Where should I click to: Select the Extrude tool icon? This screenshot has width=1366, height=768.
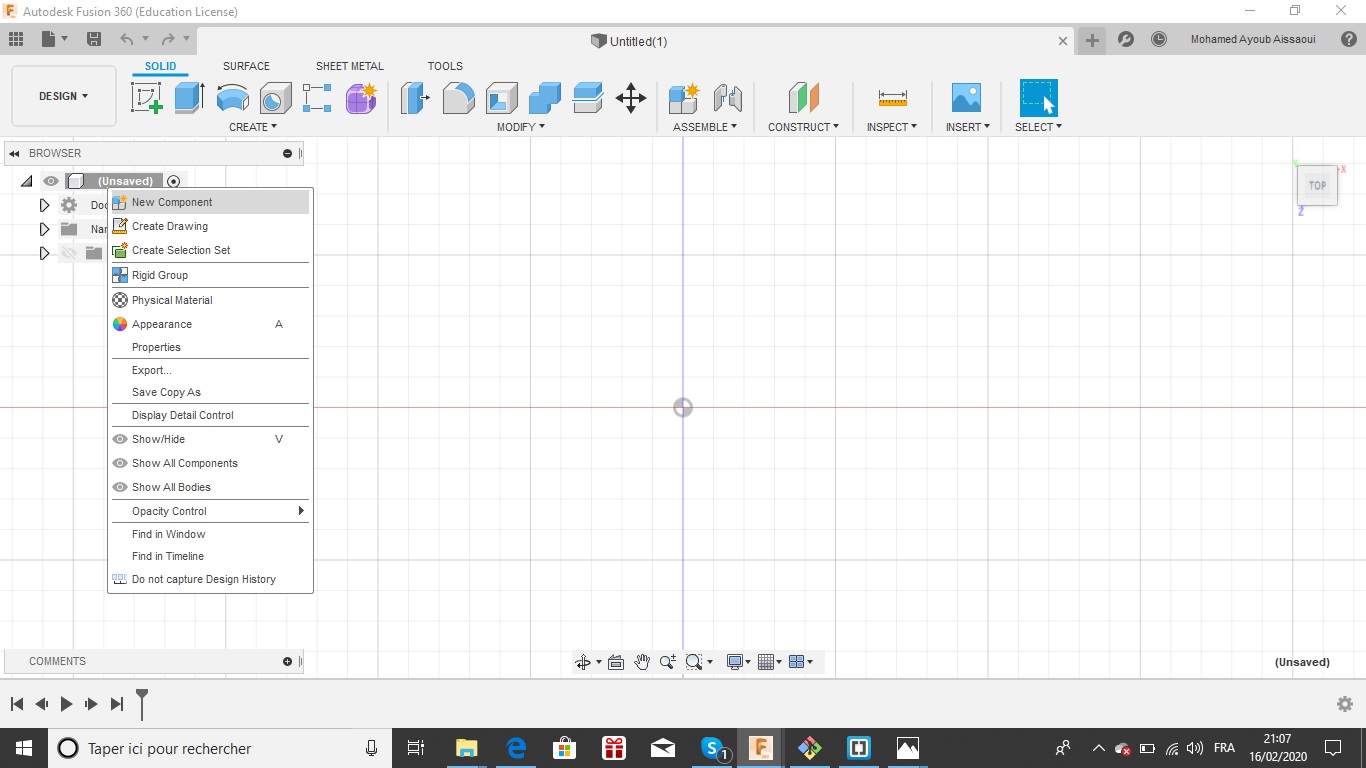click(x=189, y=98)
